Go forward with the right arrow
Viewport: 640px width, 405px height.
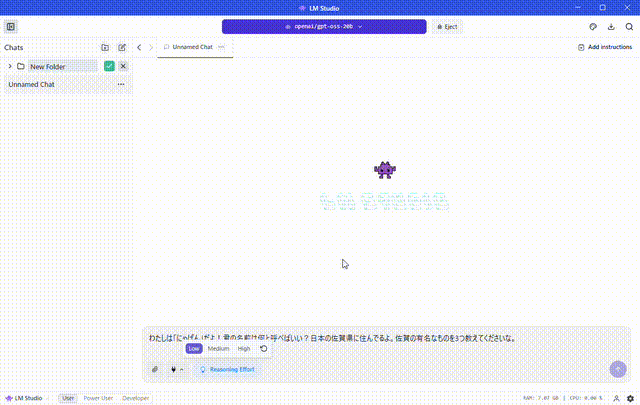point(151,47)
